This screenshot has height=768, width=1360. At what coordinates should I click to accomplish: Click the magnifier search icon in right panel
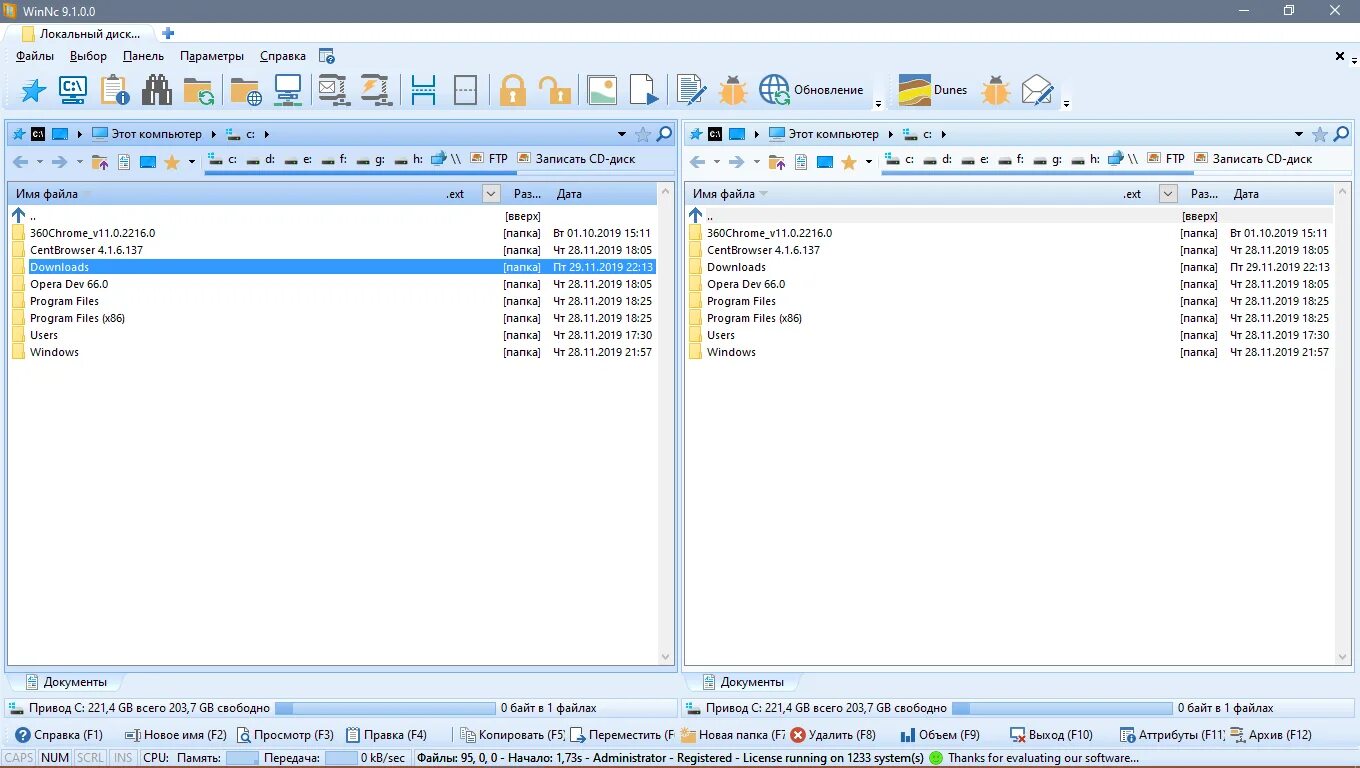pyautogui.click(x=1341, y=134)
